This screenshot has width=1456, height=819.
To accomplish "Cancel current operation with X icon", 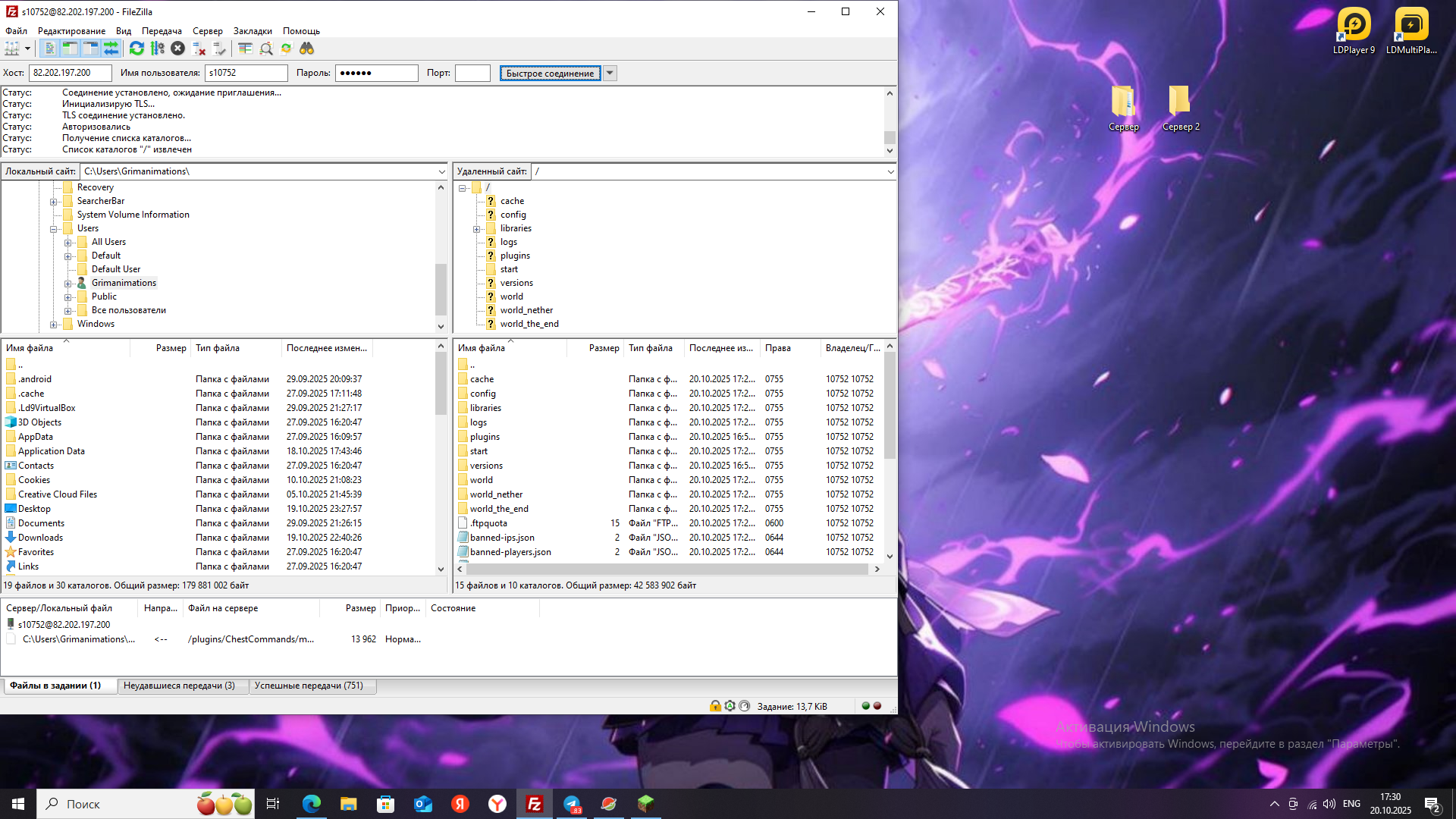I will click(177, 49).
